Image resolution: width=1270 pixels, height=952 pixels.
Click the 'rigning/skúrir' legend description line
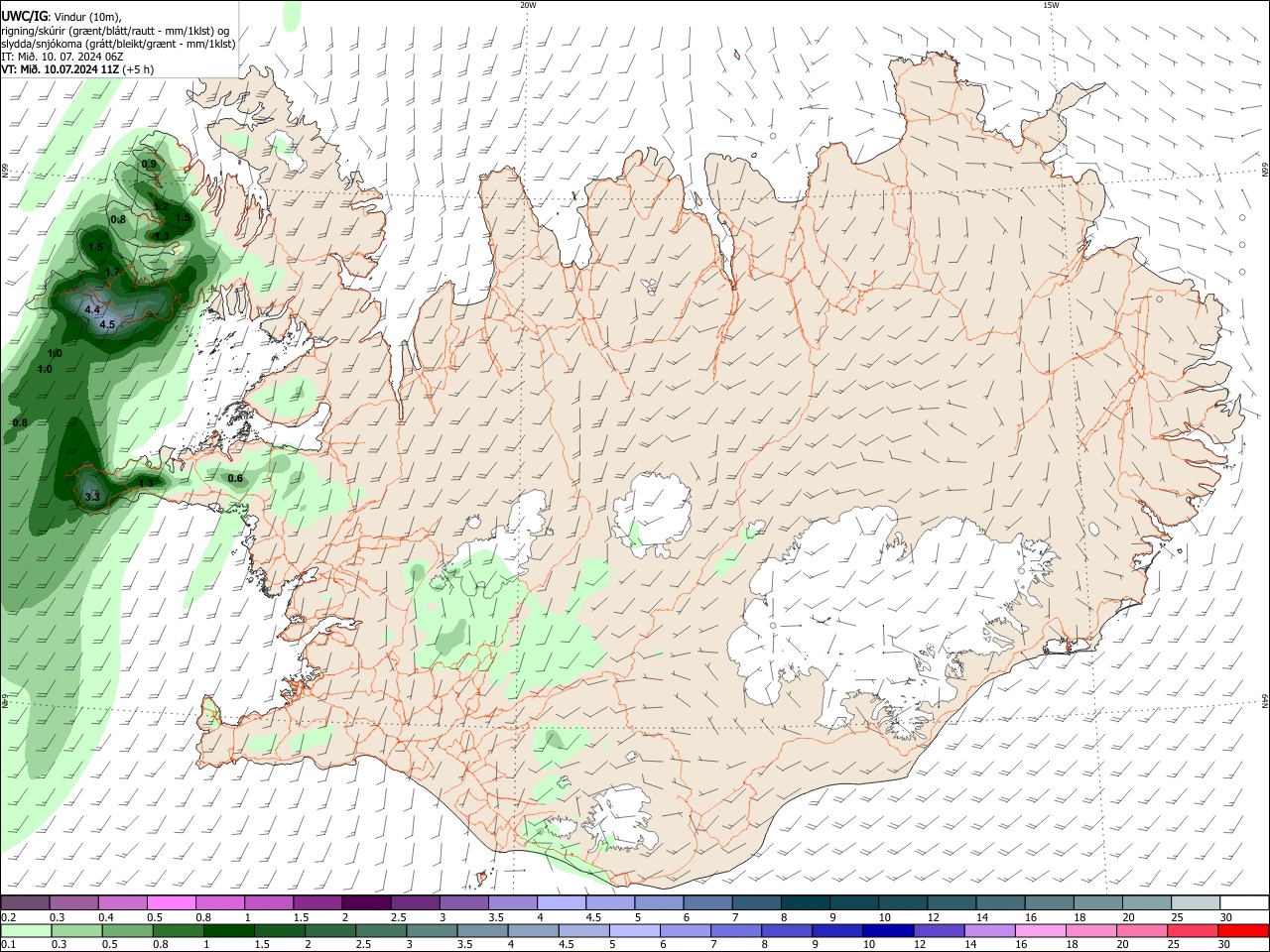tap(115, 31)
